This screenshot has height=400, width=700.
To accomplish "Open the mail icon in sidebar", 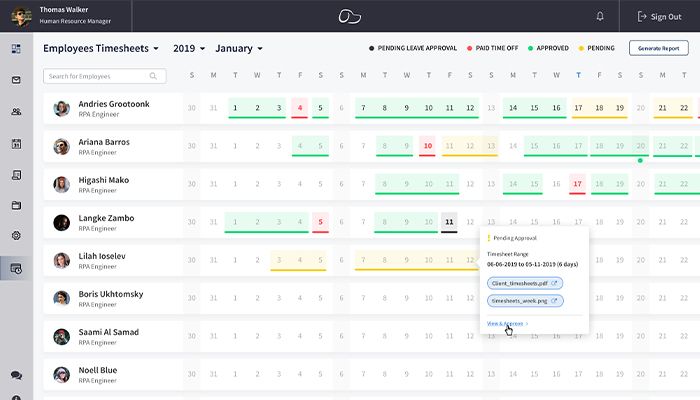I will [16, 80].
